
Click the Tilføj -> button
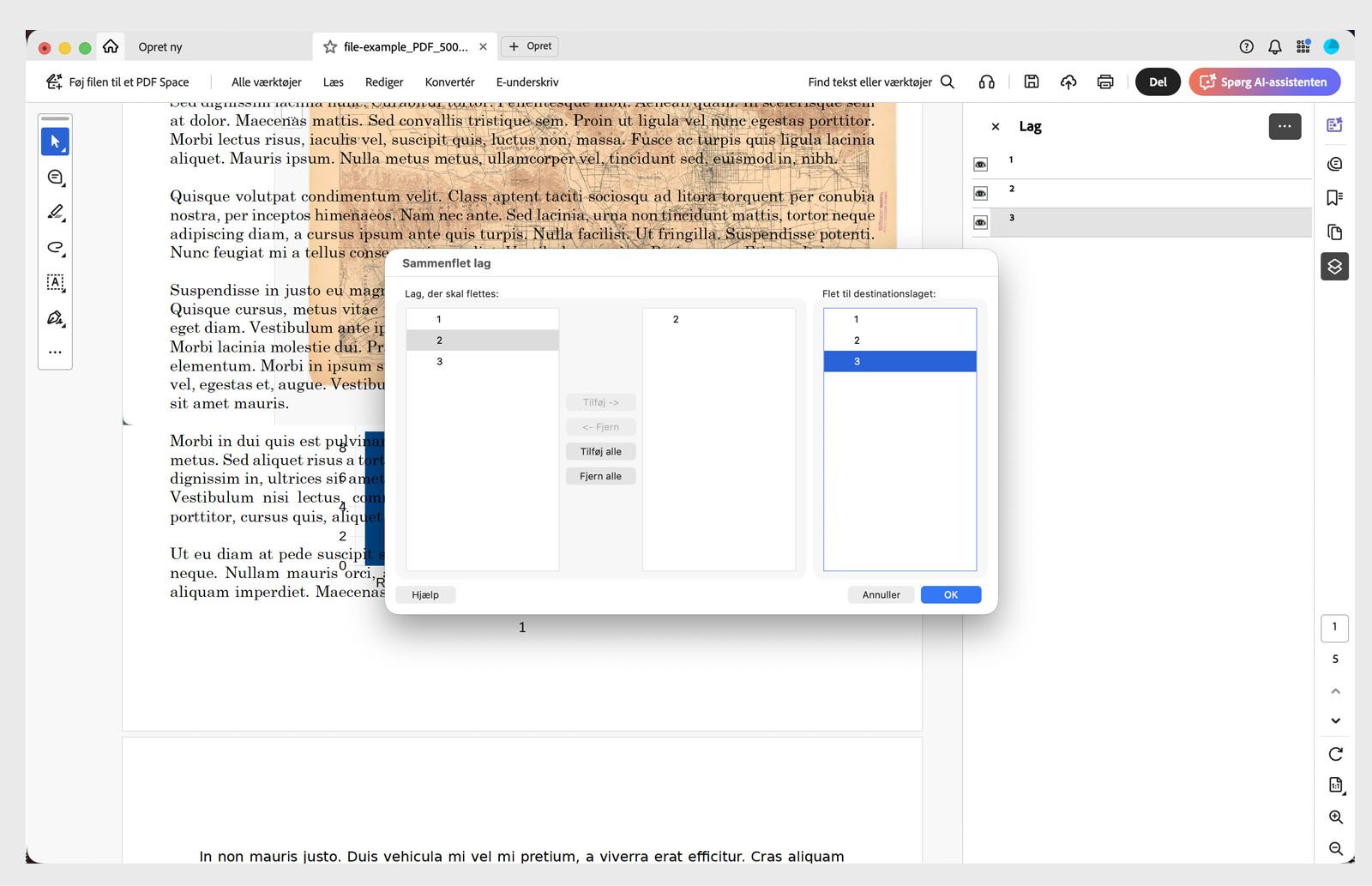[600, 402]
